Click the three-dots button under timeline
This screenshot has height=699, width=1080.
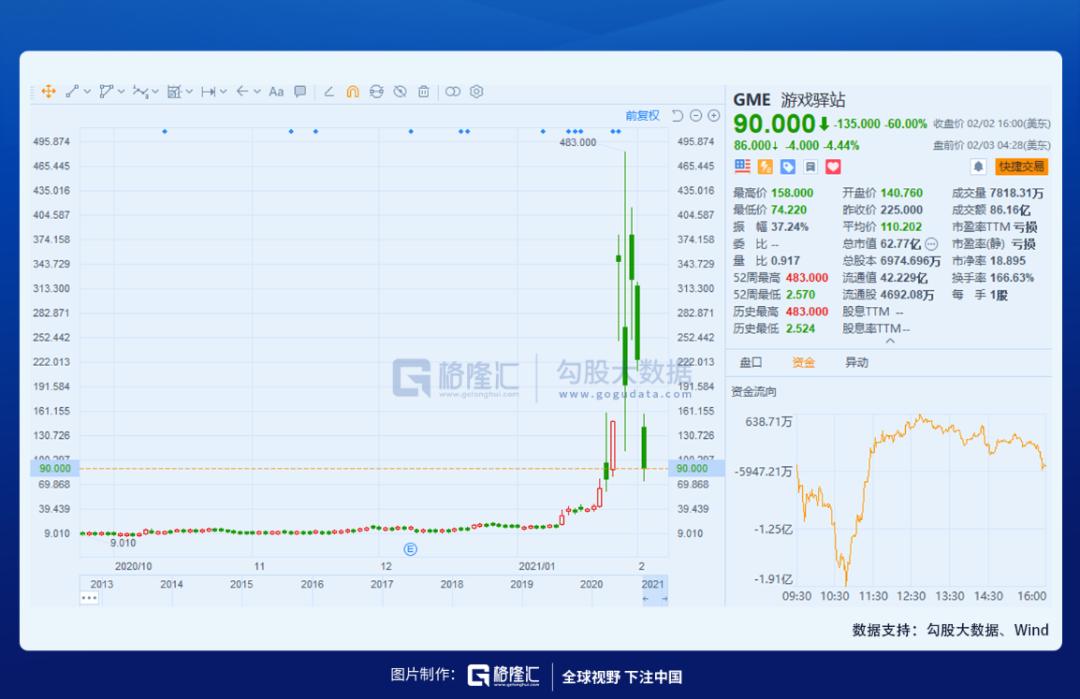click(90, 598)
